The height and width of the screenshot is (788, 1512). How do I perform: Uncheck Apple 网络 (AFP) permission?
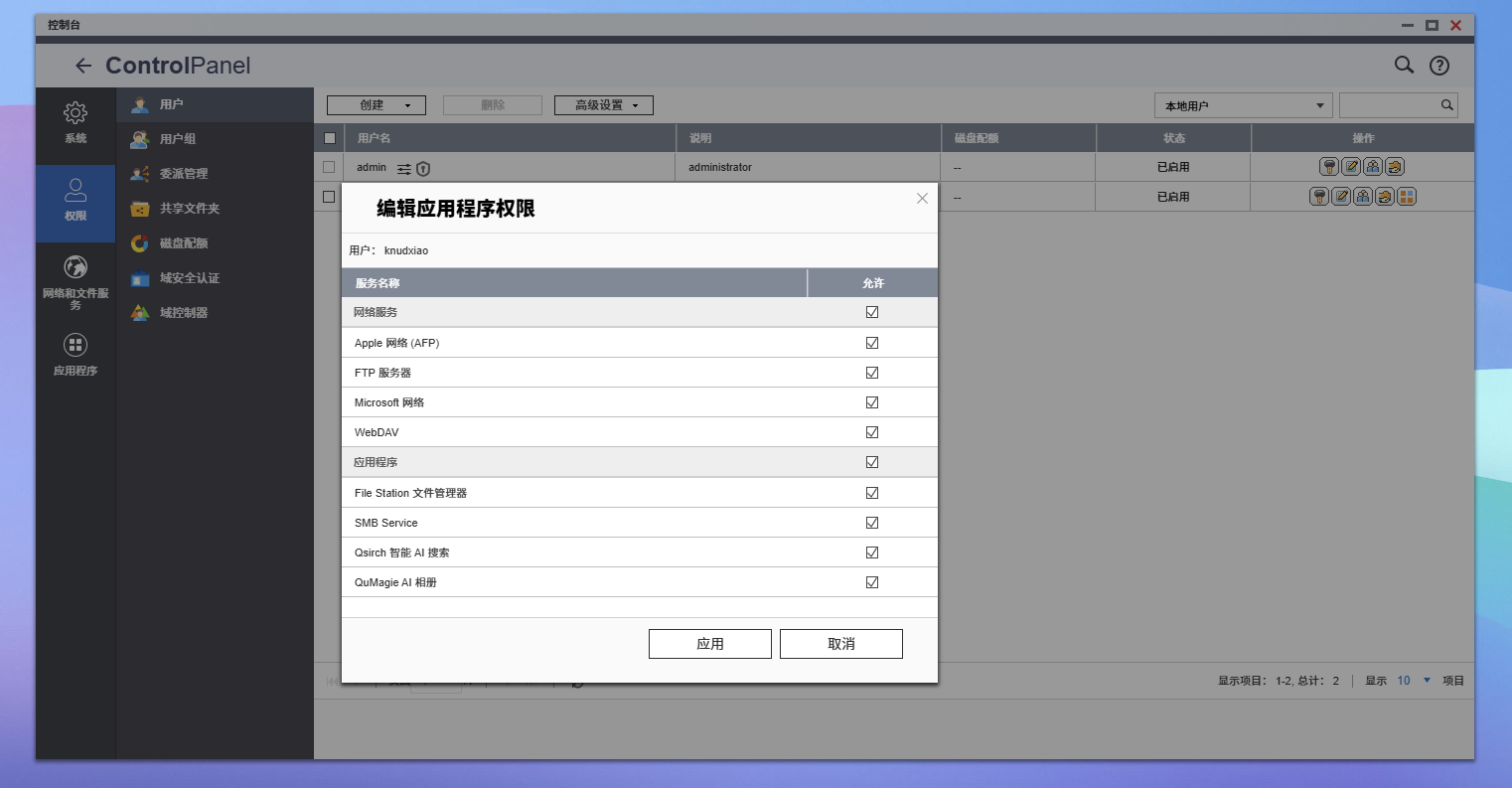point(872,343)
